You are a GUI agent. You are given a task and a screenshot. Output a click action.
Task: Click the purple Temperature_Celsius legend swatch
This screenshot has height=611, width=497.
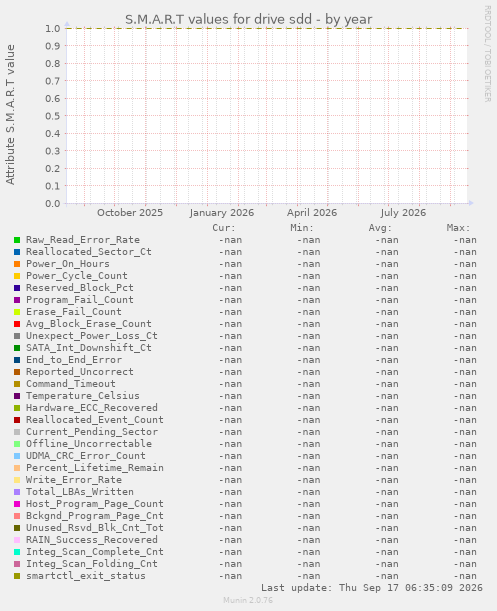(x=17, y=396)
